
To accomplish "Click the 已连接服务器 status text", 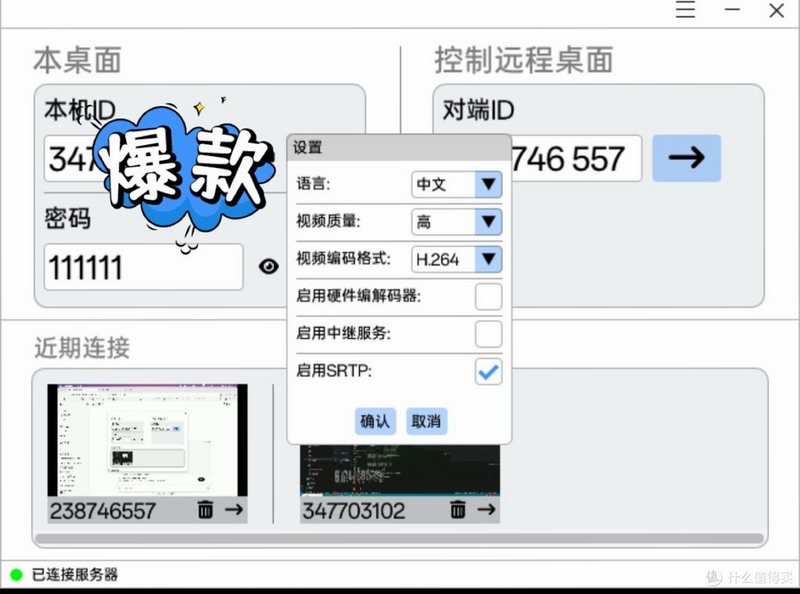I will coord(74,575).
